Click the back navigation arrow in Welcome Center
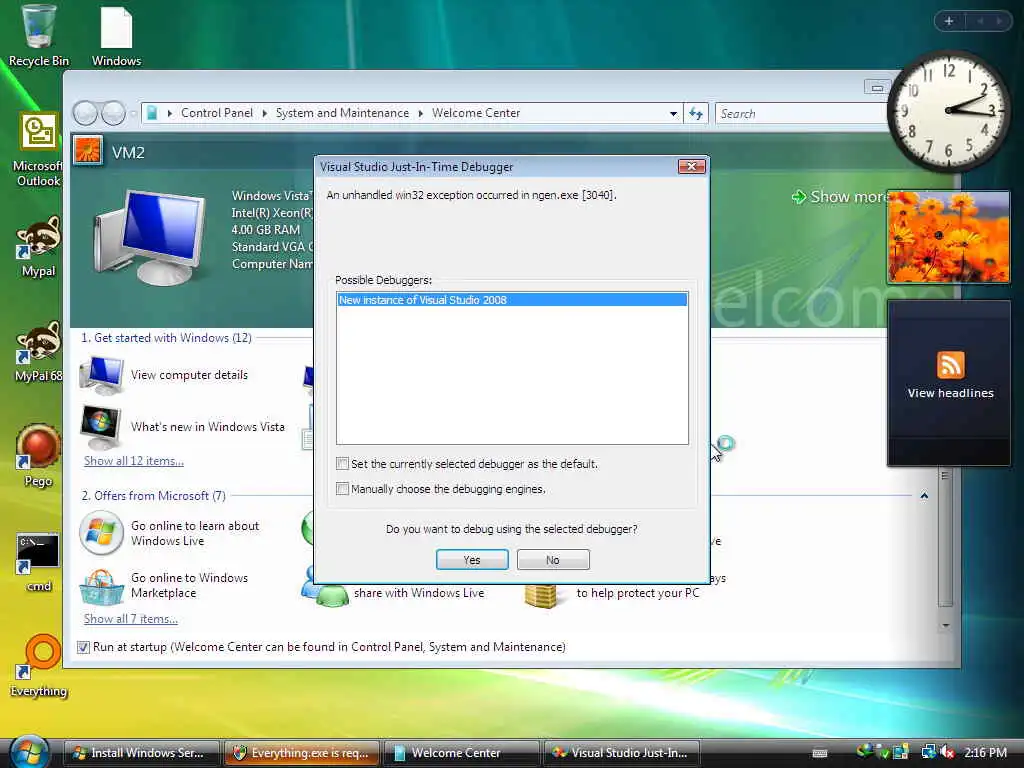Image resolution: width=1024 pixels, height=768 pixels. pyautogui.click(x=85, y=113)
